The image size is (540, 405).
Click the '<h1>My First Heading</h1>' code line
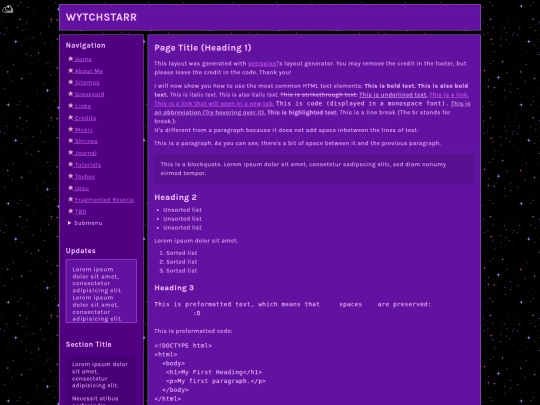(214, 372)
